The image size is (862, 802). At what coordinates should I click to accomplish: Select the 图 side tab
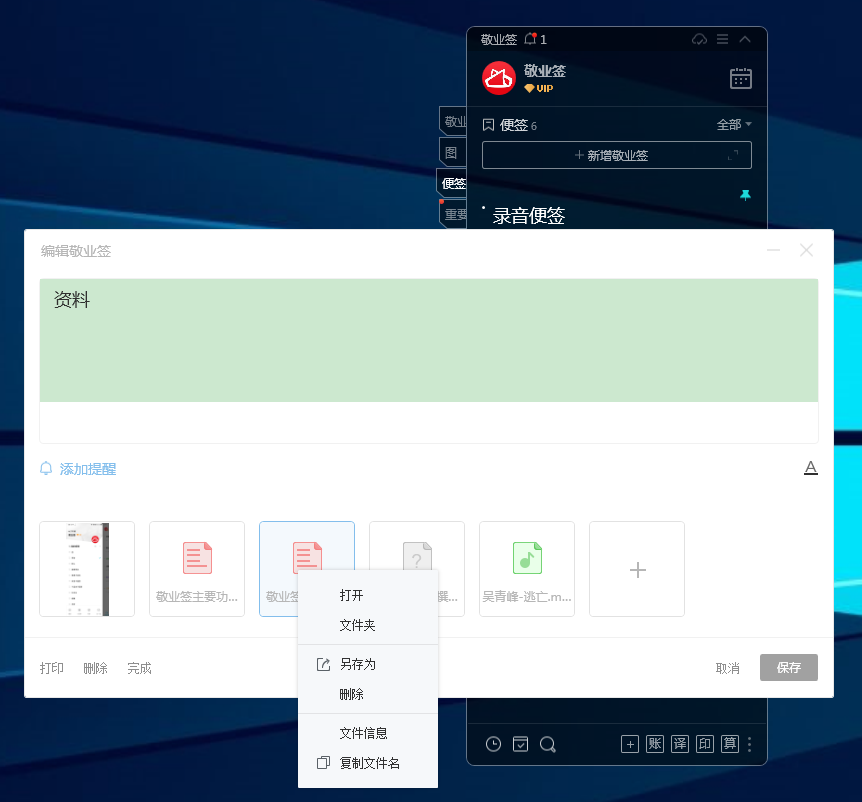coord(452,153)
